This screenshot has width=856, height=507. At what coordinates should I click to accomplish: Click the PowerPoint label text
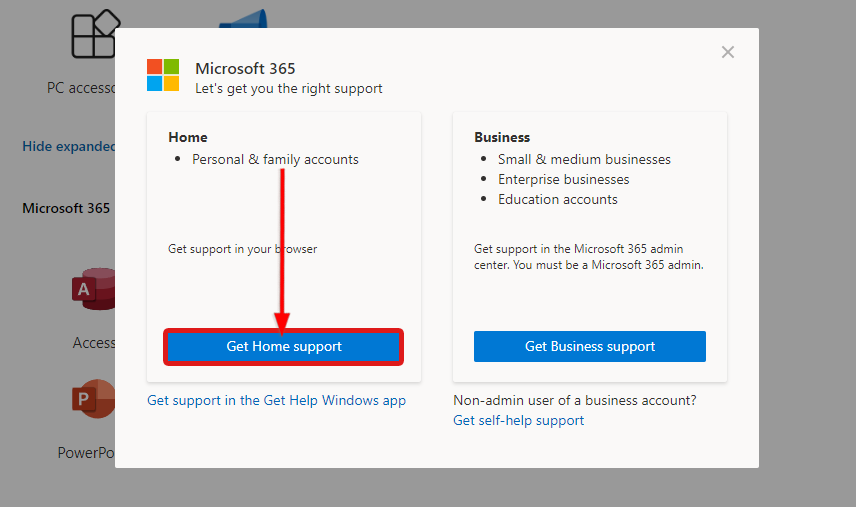pyautogui.click(x=86, y=453)
